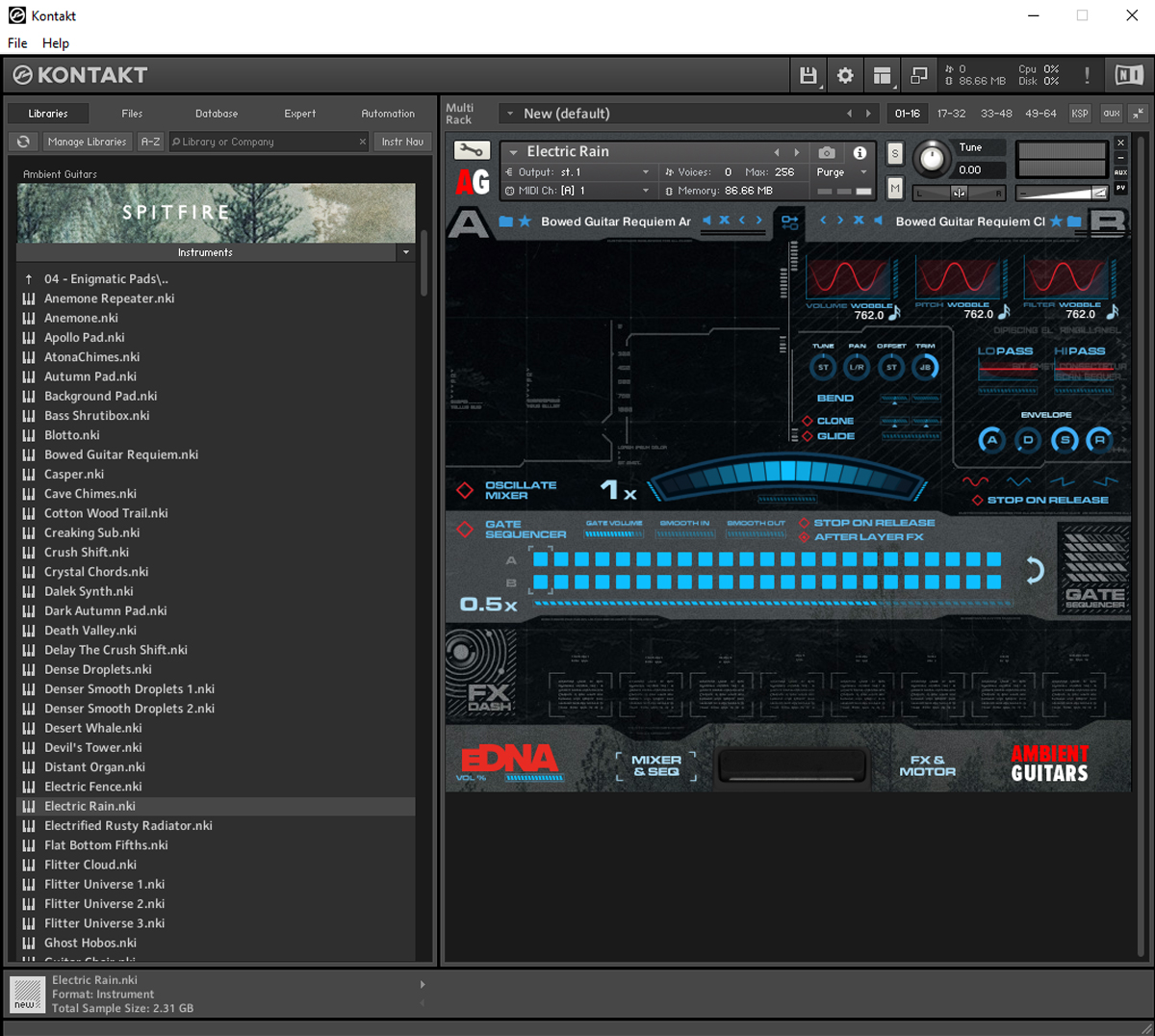Favorite sound B with the star icon
Viewport: 1155px width, 1036px height.
pos(1056,221)
